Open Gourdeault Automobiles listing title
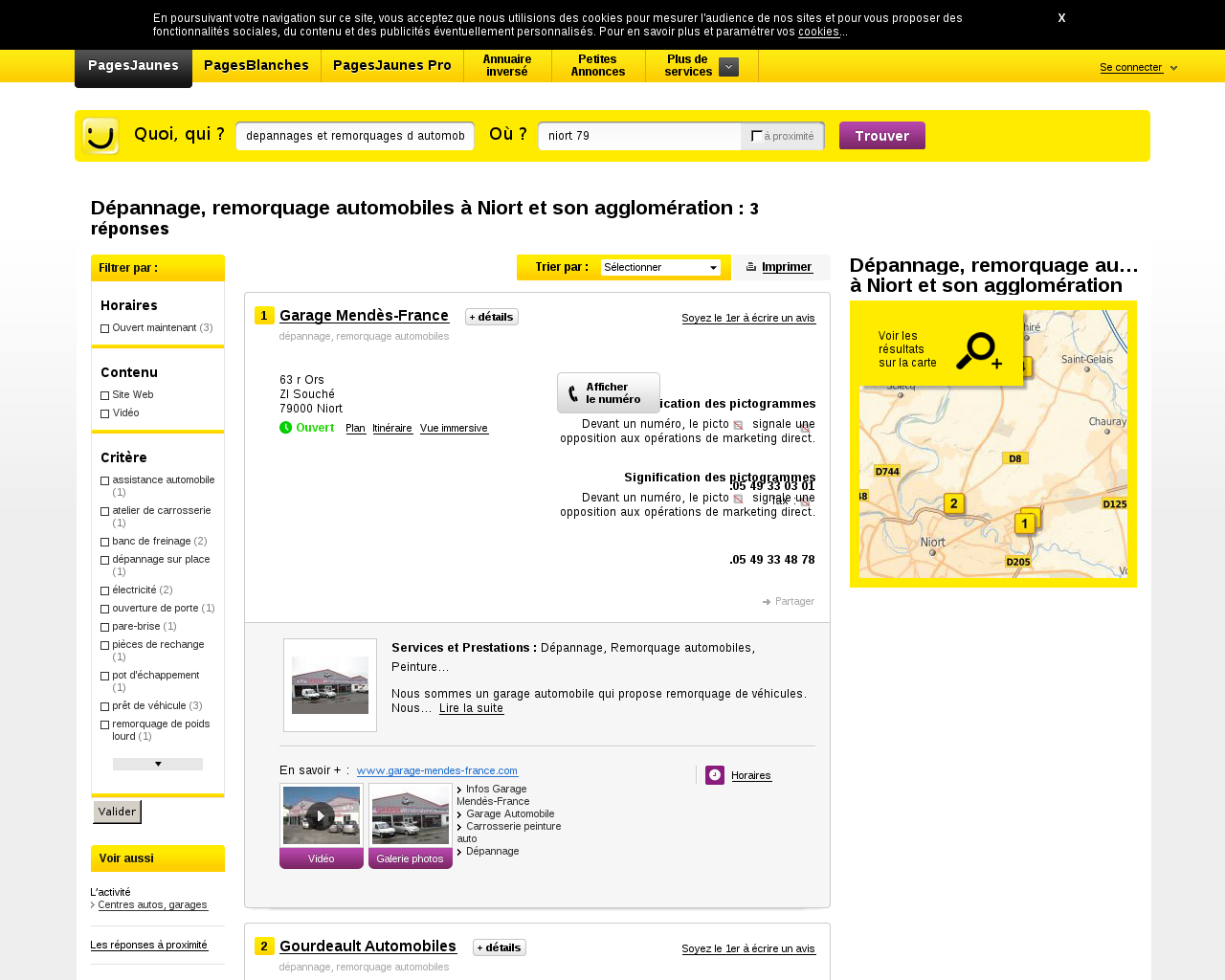The height and width of the screenshot is (980, 1225). [x=367, y=947]
